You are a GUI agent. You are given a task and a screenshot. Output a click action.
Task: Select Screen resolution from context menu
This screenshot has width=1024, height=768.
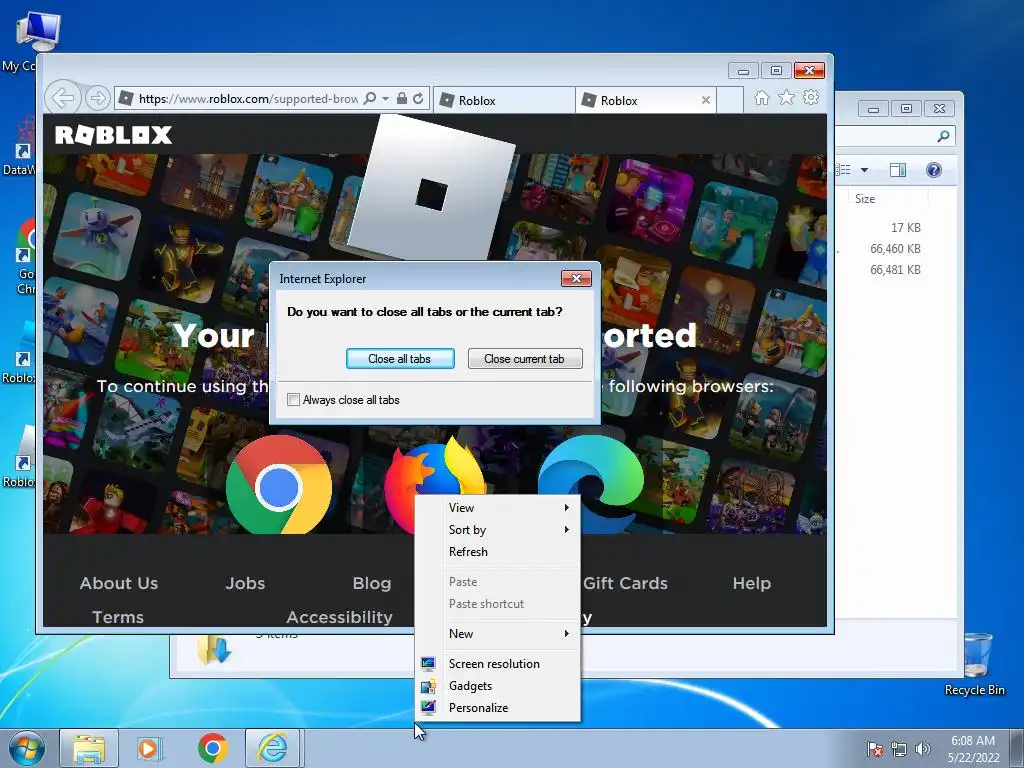click(x=498, y=664)
